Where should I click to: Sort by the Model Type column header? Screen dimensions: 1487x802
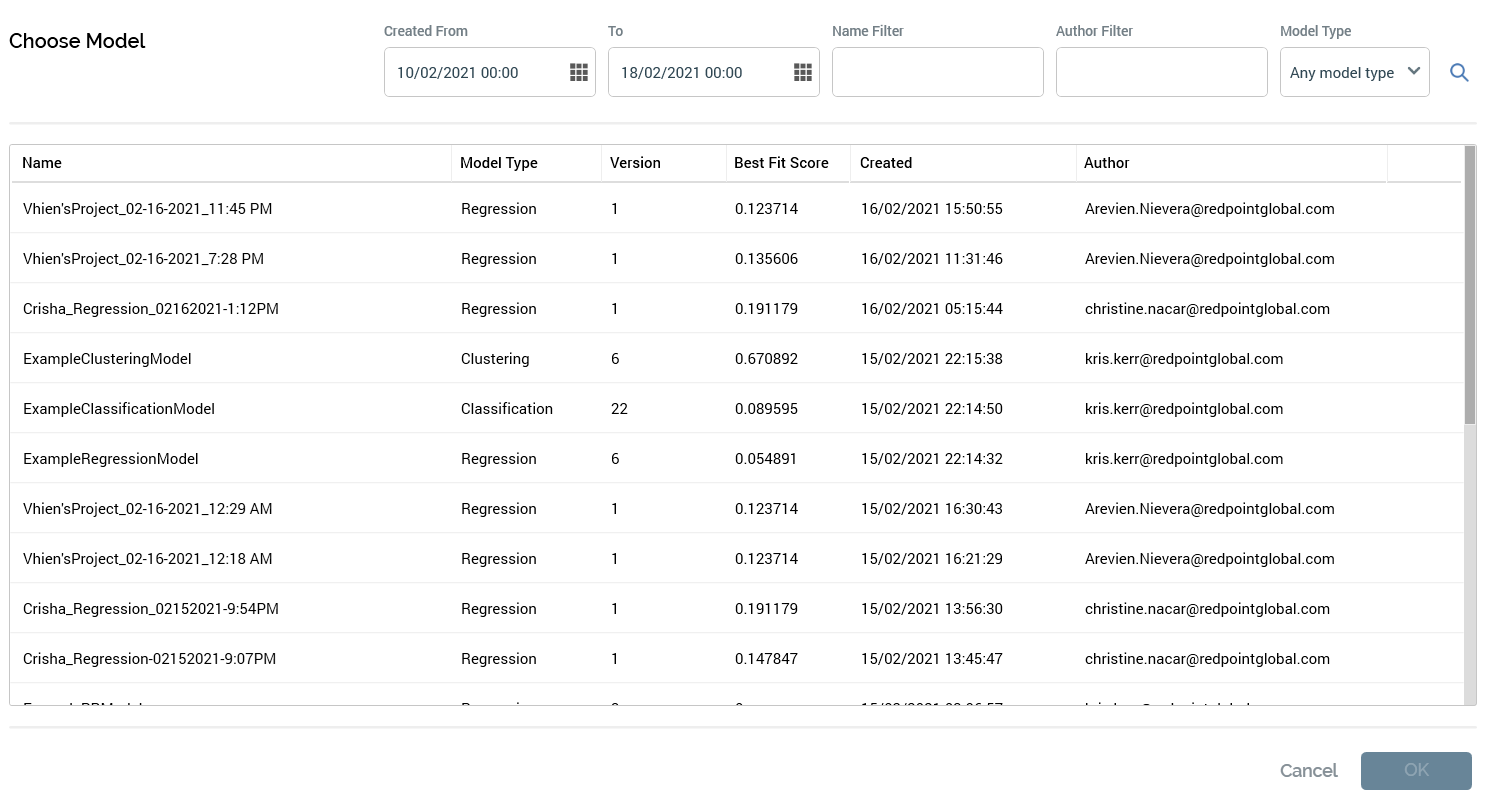(x=498, y=163)
